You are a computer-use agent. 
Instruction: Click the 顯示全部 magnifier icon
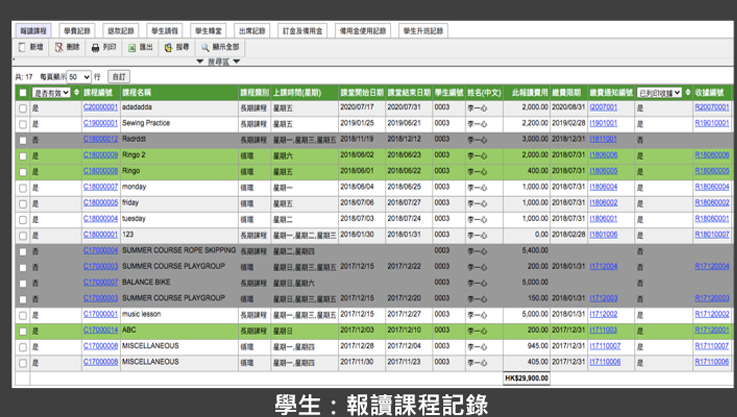point(205,47)
